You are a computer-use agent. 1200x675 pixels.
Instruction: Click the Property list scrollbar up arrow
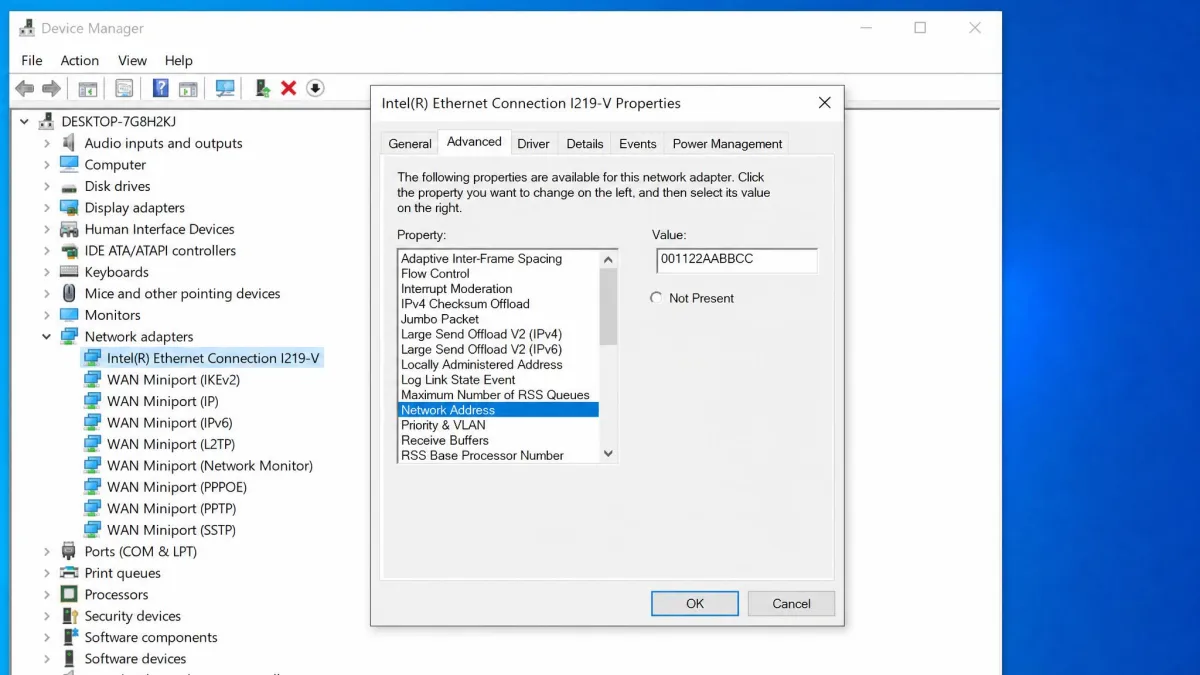608,259
